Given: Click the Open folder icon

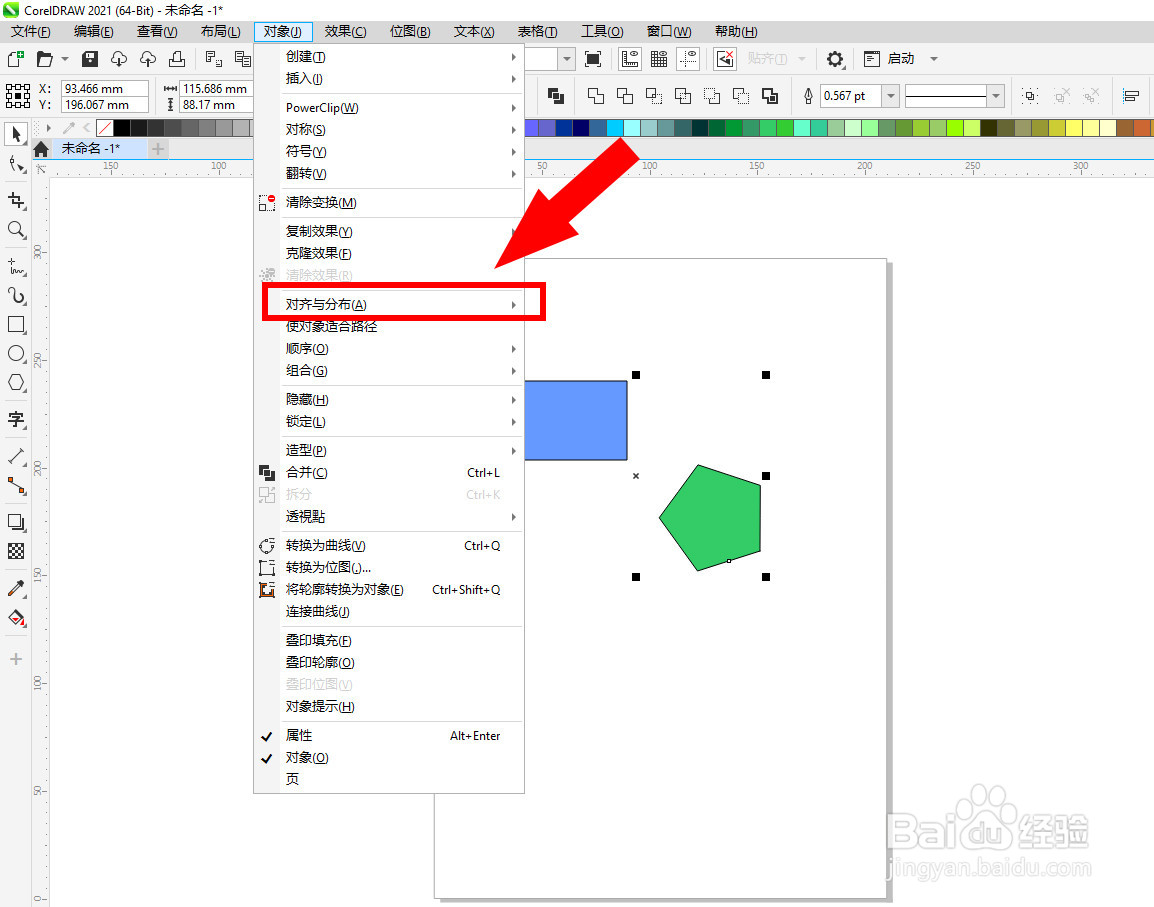Looking at the screenshot, I should click(x=45, y=59).
